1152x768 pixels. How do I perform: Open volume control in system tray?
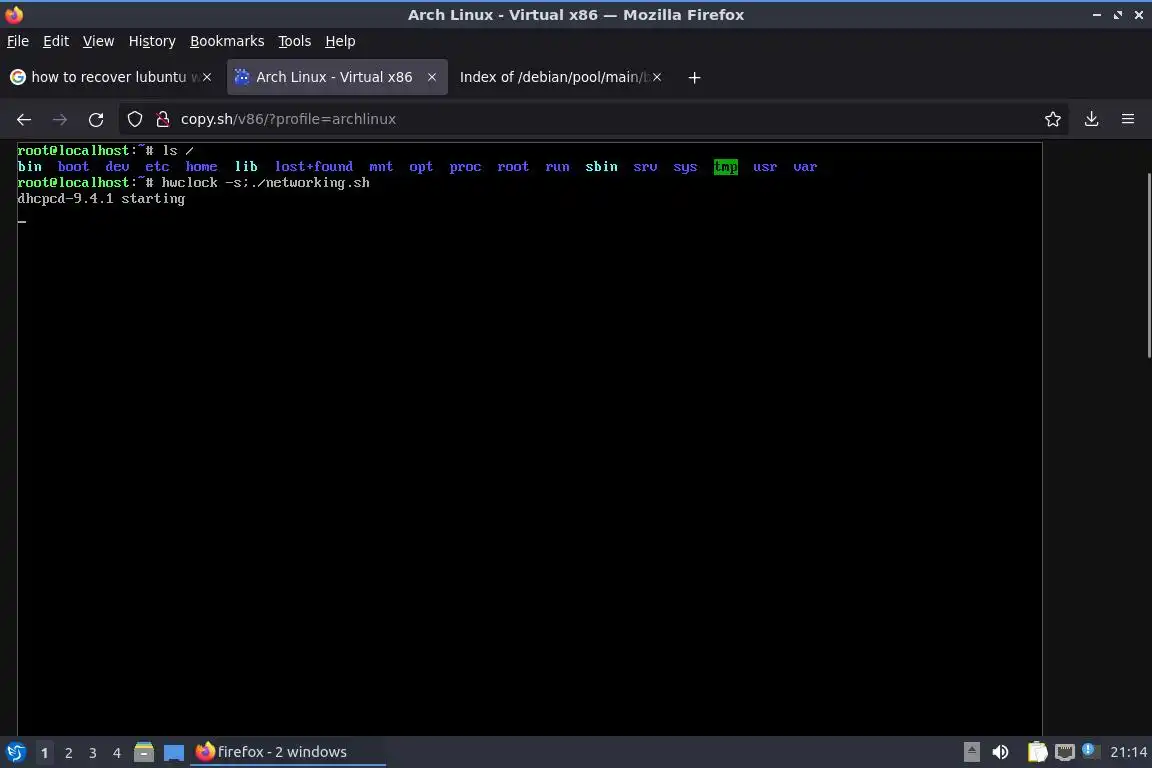pos(1000,752)
